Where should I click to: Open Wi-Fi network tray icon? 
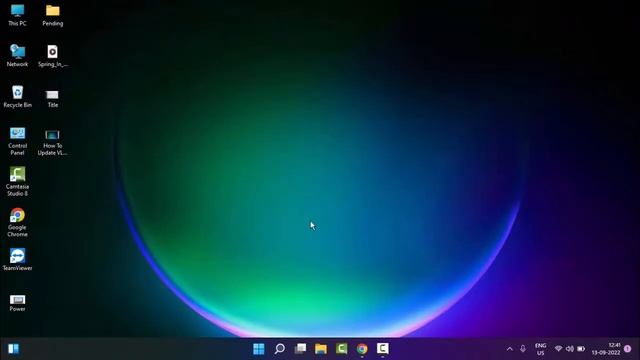(558, 349)
